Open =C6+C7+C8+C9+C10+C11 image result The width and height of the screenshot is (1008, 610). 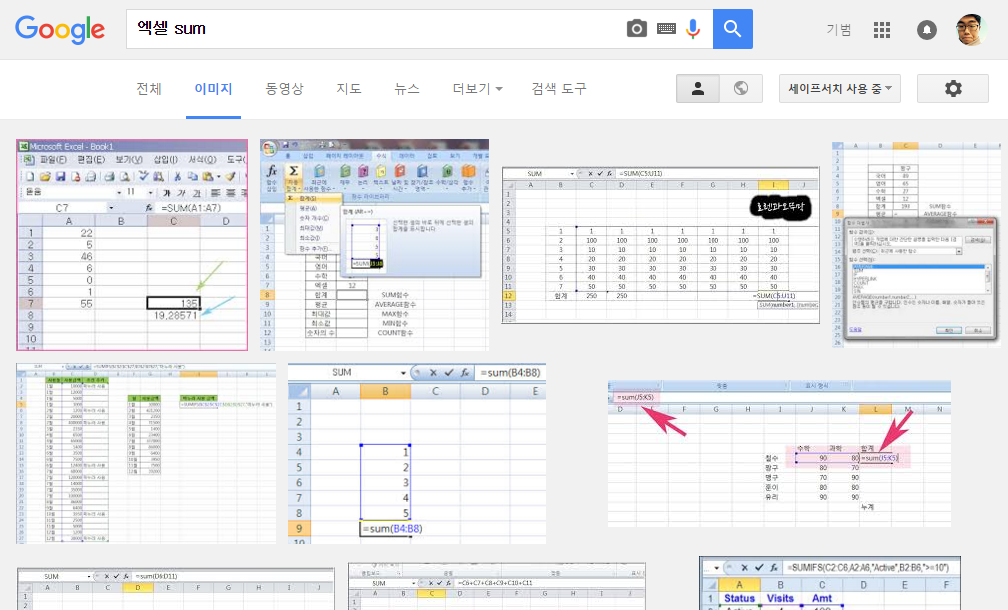496,586
